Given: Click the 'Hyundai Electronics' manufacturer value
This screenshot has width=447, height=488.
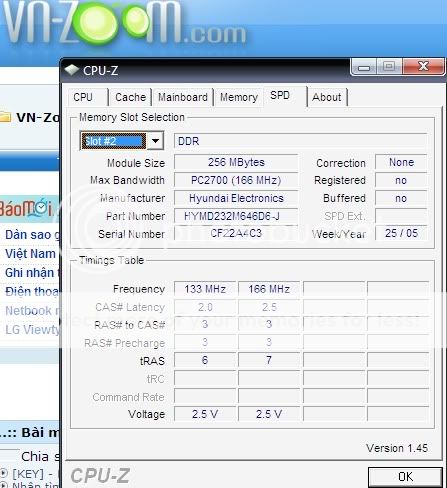Looking at the screenshot, I should (x=236, y=198).
